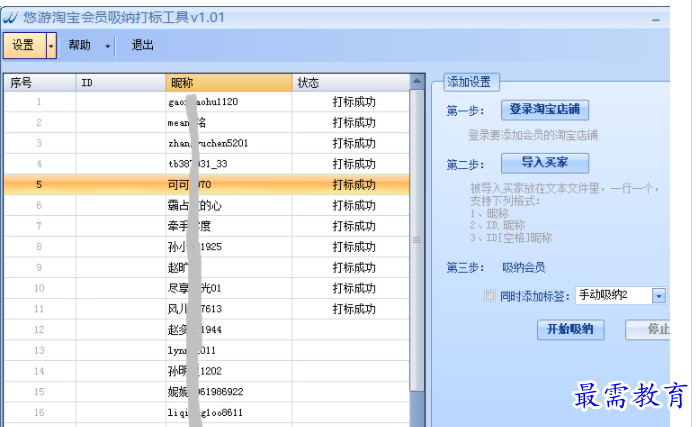
Task: Click 打标成功 status in row 1
Action: click(354, 102)
